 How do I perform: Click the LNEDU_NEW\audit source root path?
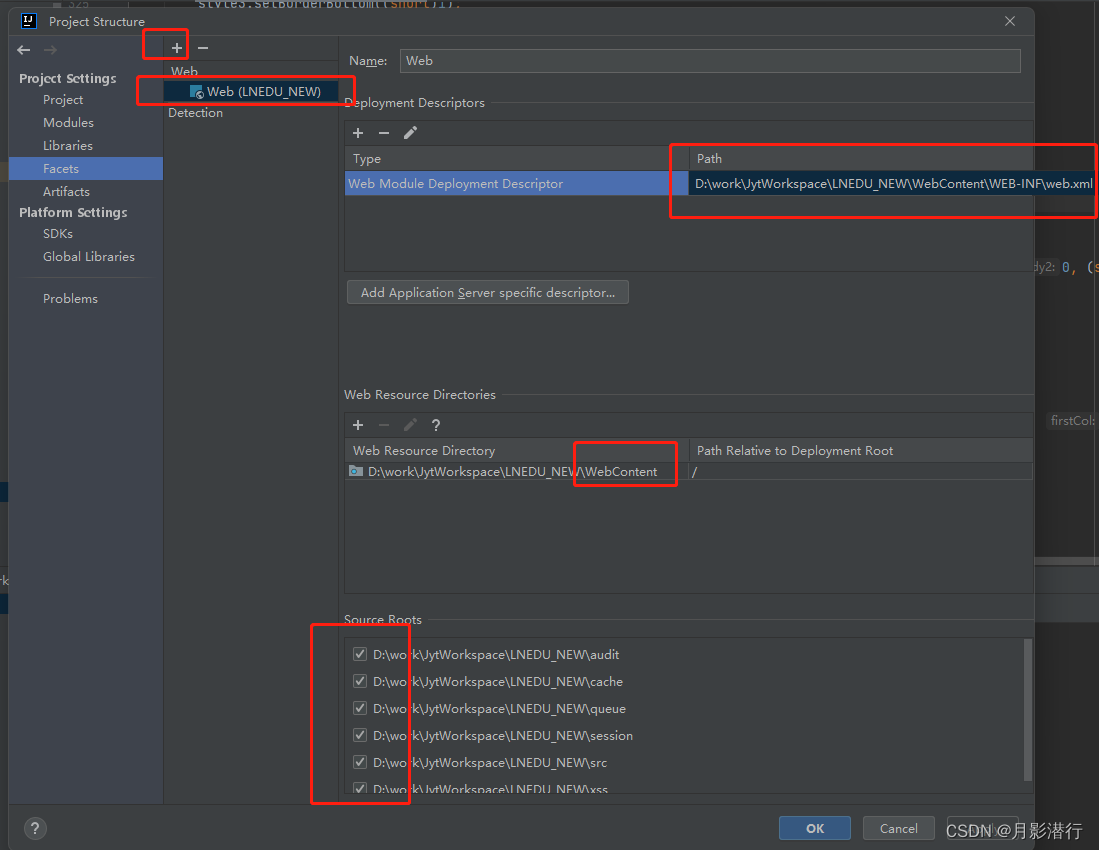click(x=496, y=654)
